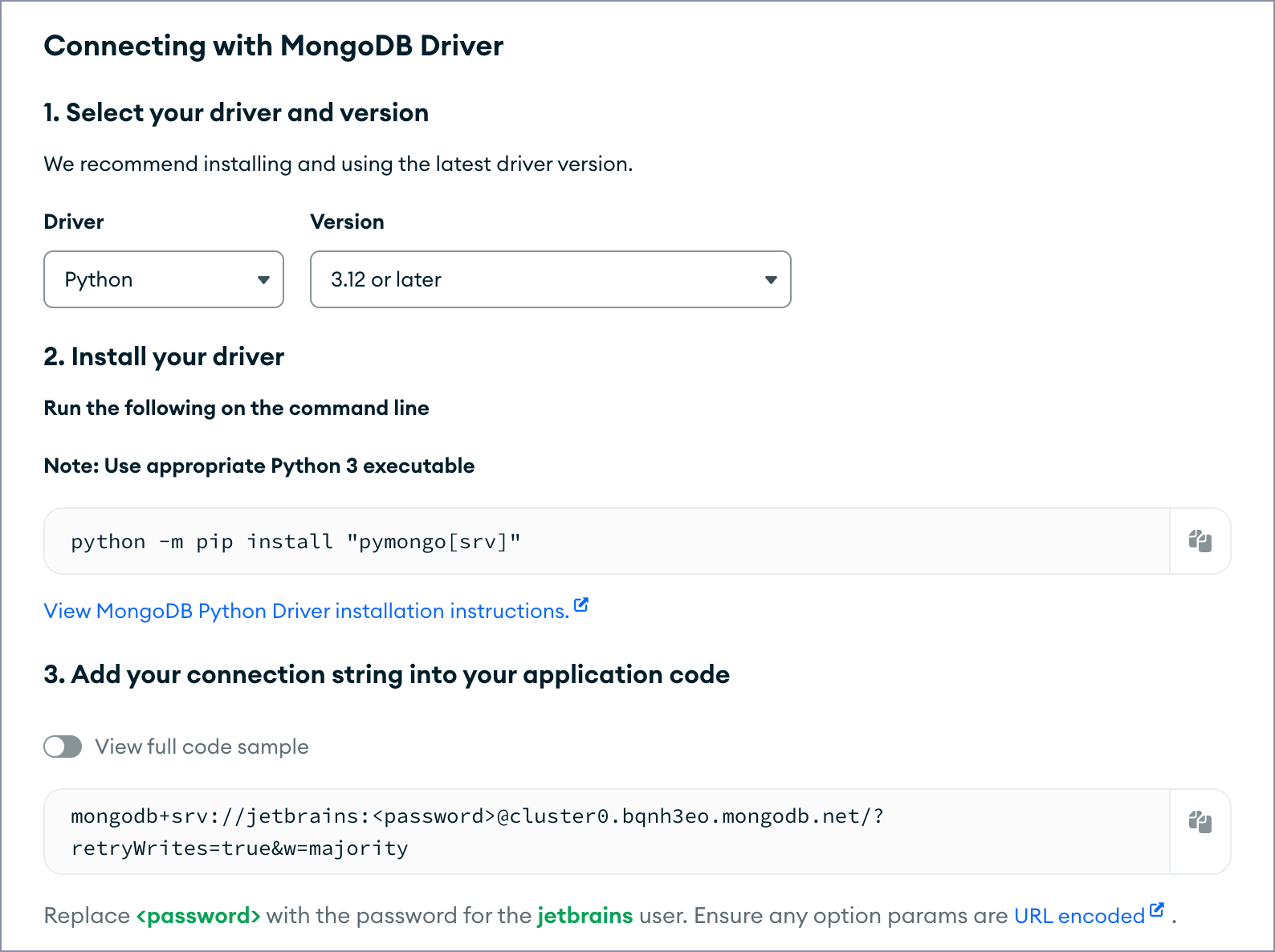Copy the pip install command
The width and height of the screenshot is (1275, 952).
point(1200,541)
